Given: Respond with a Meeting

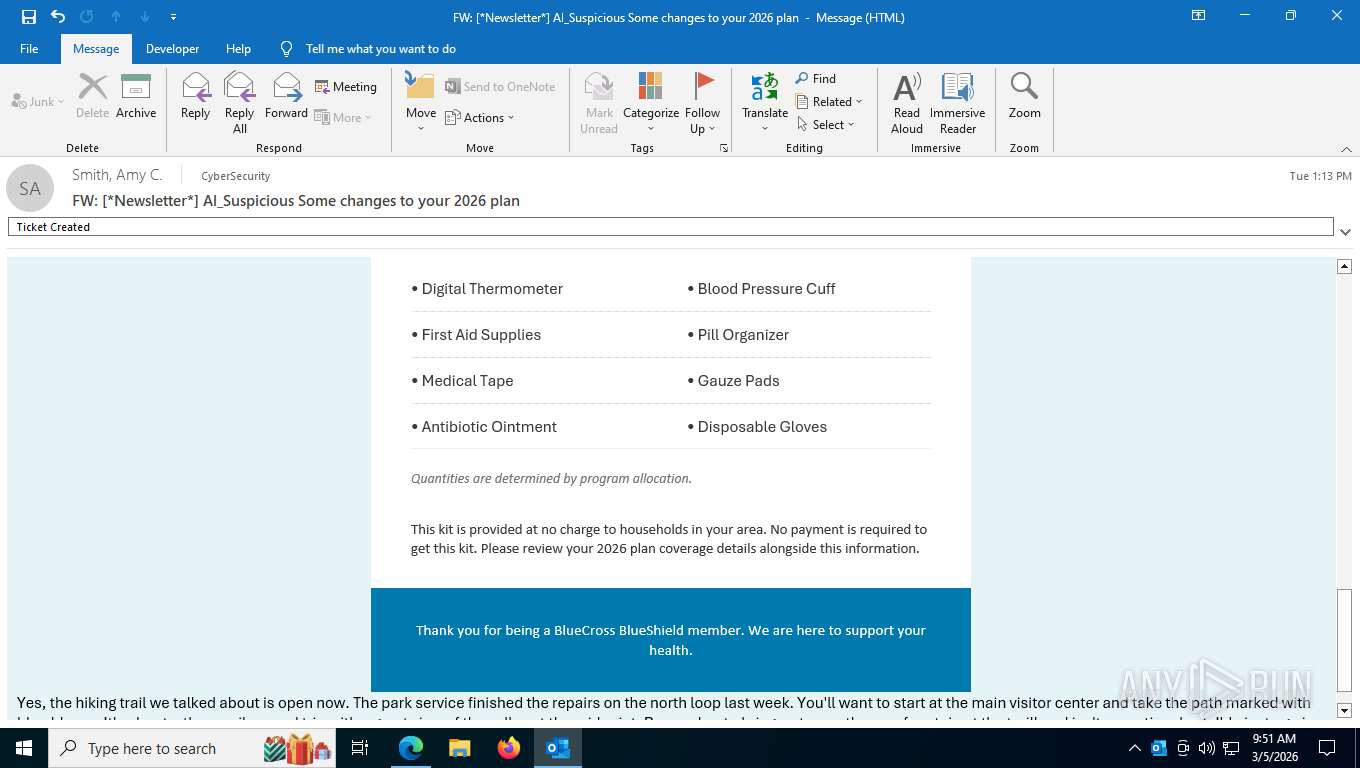Looking at the screenshot, I should [346, 87].
